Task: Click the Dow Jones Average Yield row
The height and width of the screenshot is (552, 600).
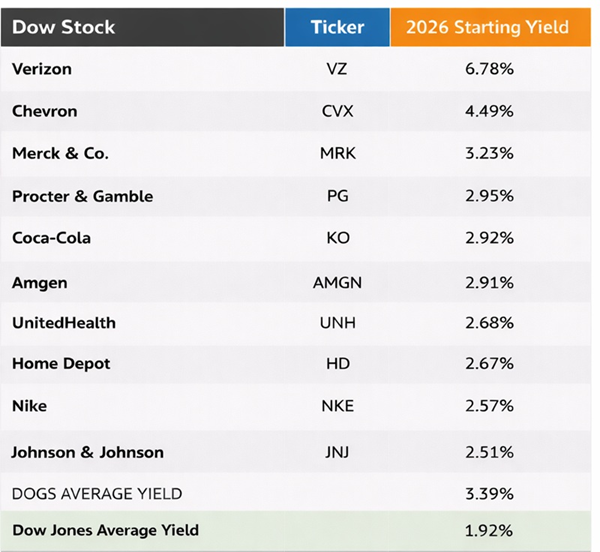Action: (105, 530)
